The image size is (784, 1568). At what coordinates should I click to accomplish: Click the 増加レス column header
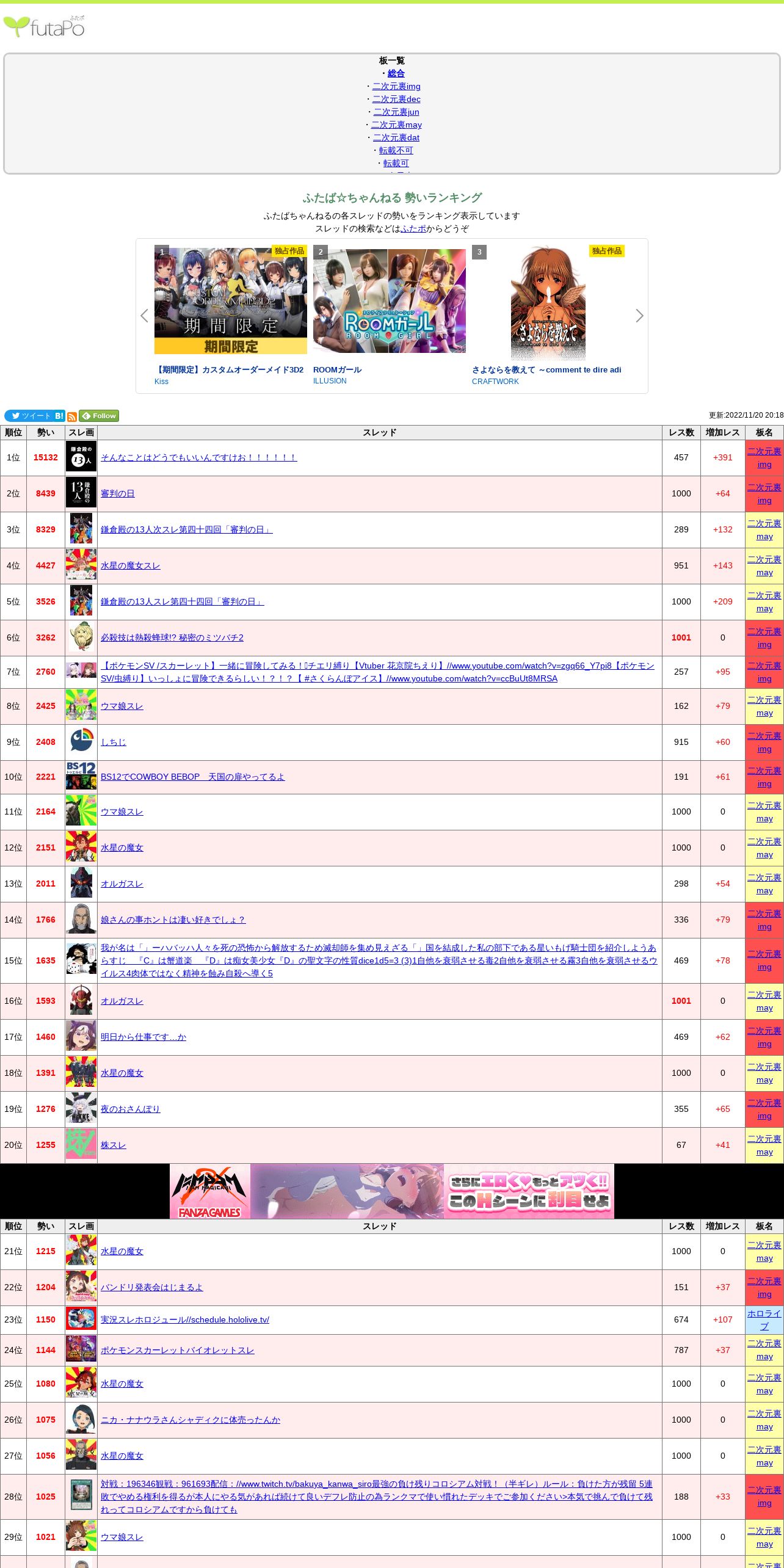pos(723,432)
